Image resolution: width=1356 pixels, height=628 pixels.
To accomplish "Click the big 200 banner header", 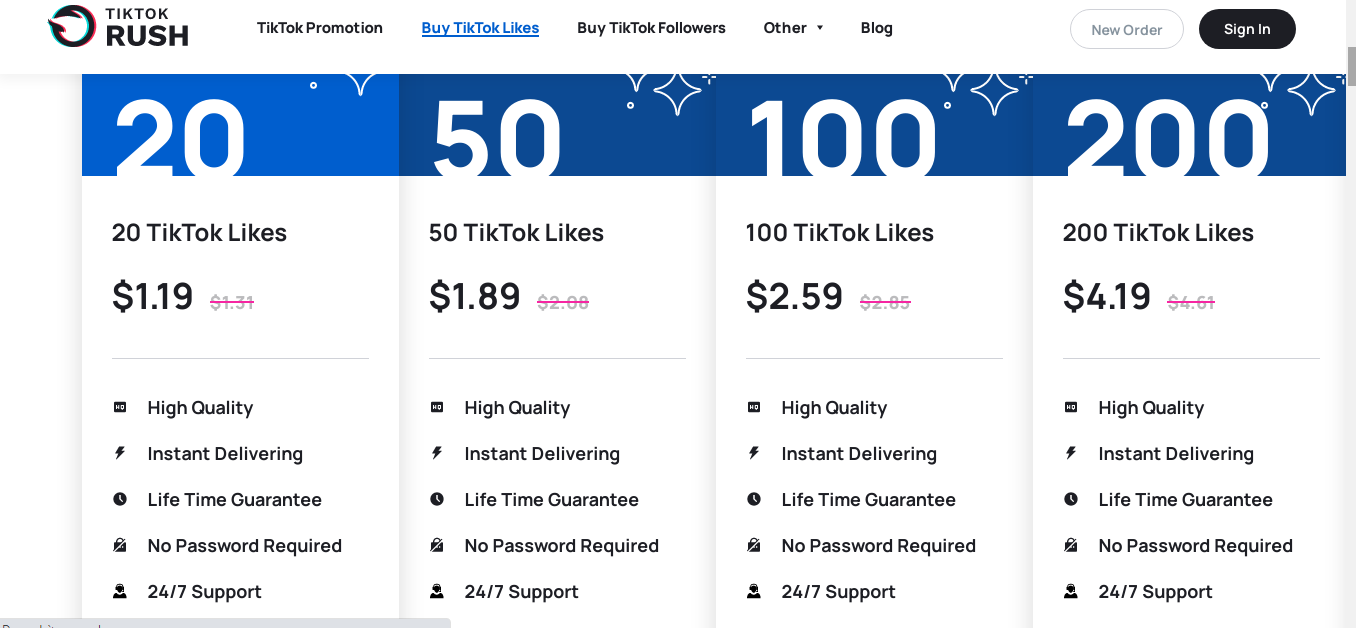I will pos(1188,126).
